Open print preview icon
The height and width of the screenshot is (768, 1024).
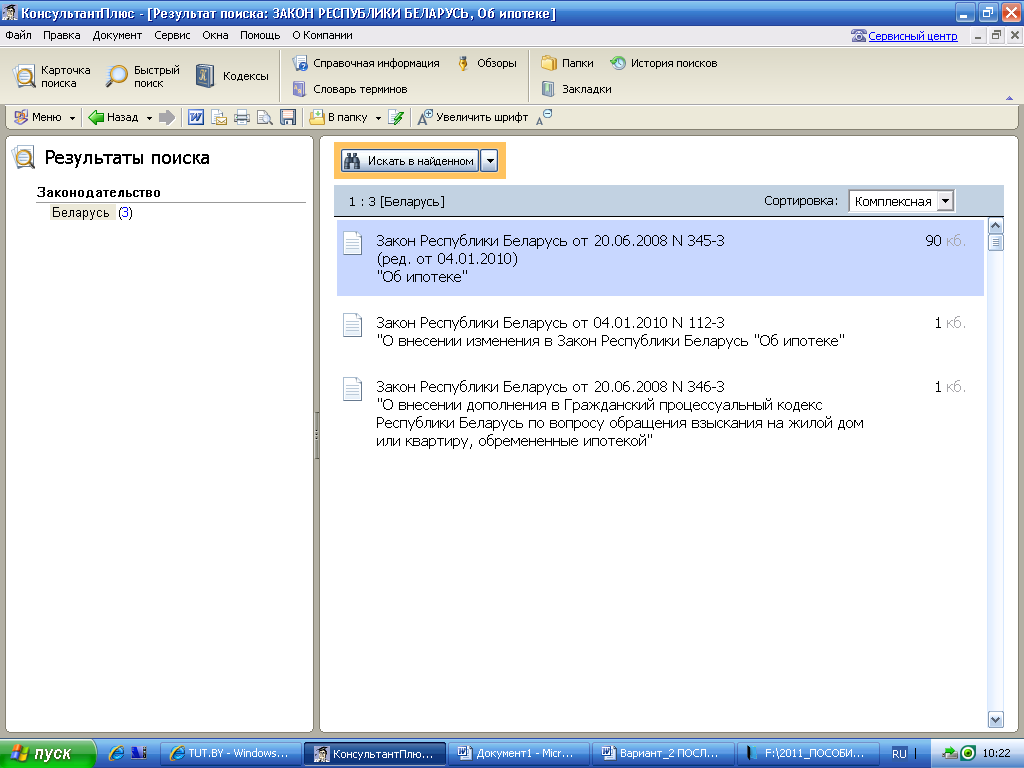[x=264, y=117]
